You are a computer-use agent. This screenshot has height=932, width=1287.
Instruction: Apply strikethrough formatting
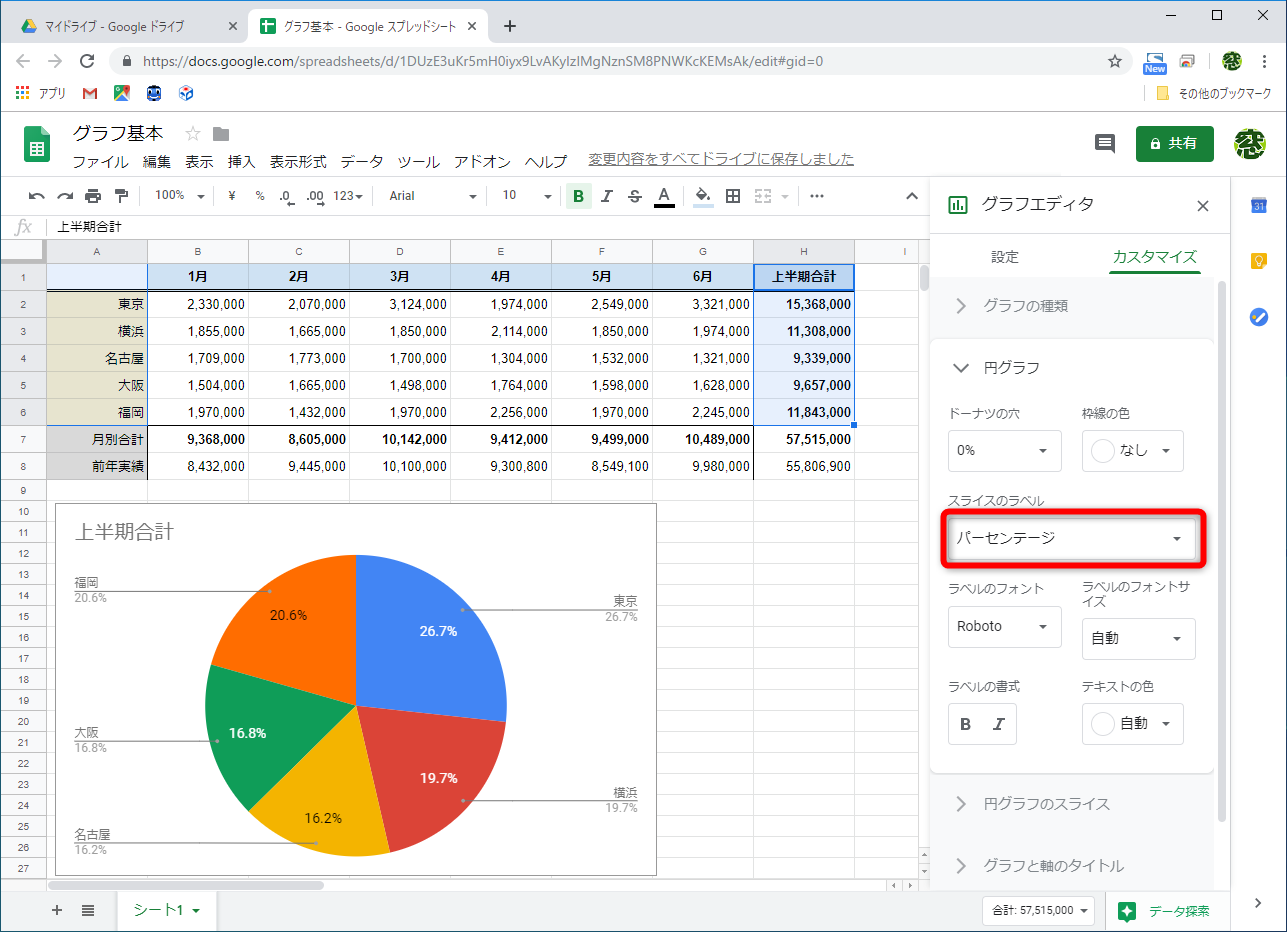(x=635, y=196)
